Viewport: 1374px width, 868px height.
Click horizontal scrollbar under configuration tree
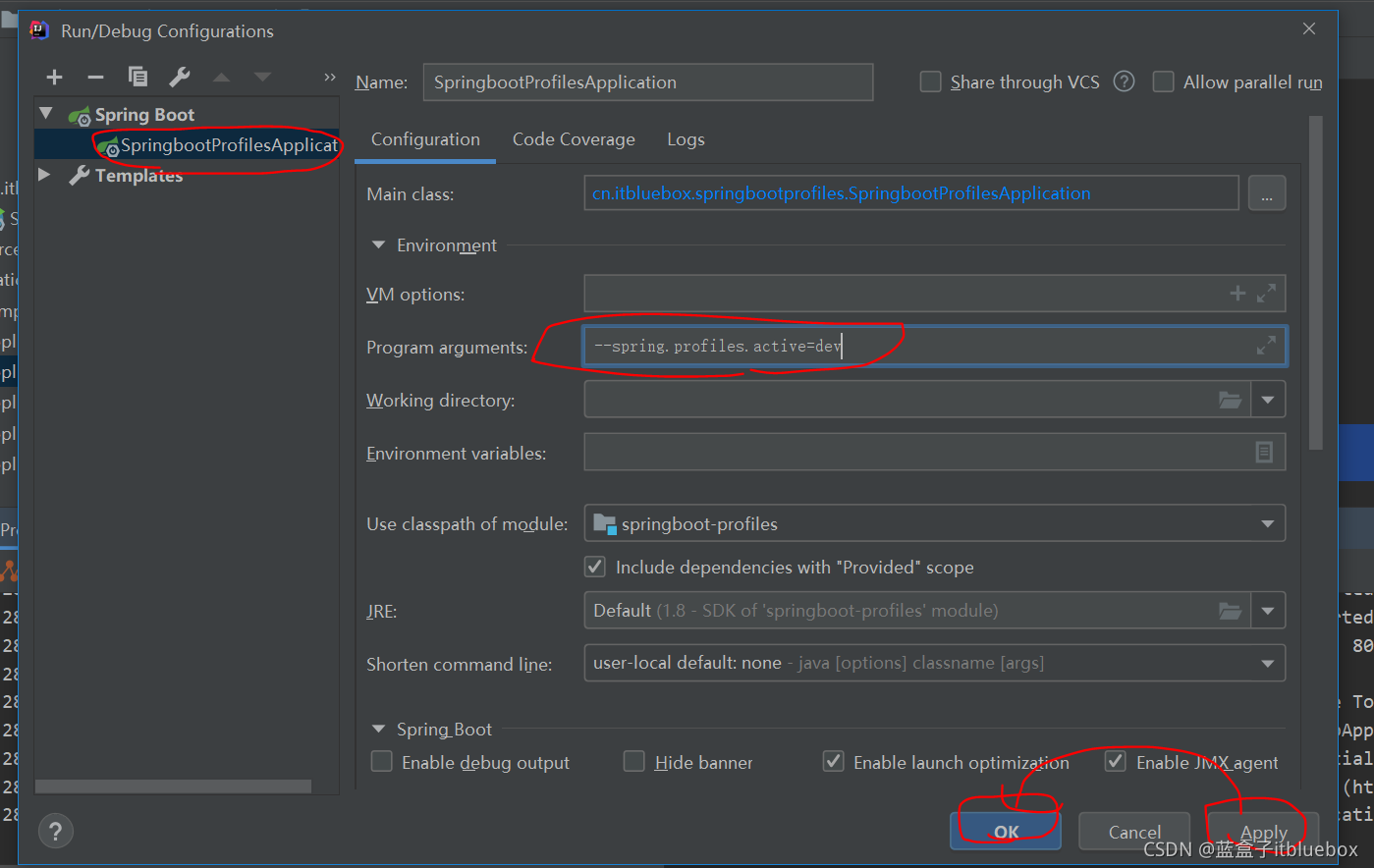click(x=173, y=787)
